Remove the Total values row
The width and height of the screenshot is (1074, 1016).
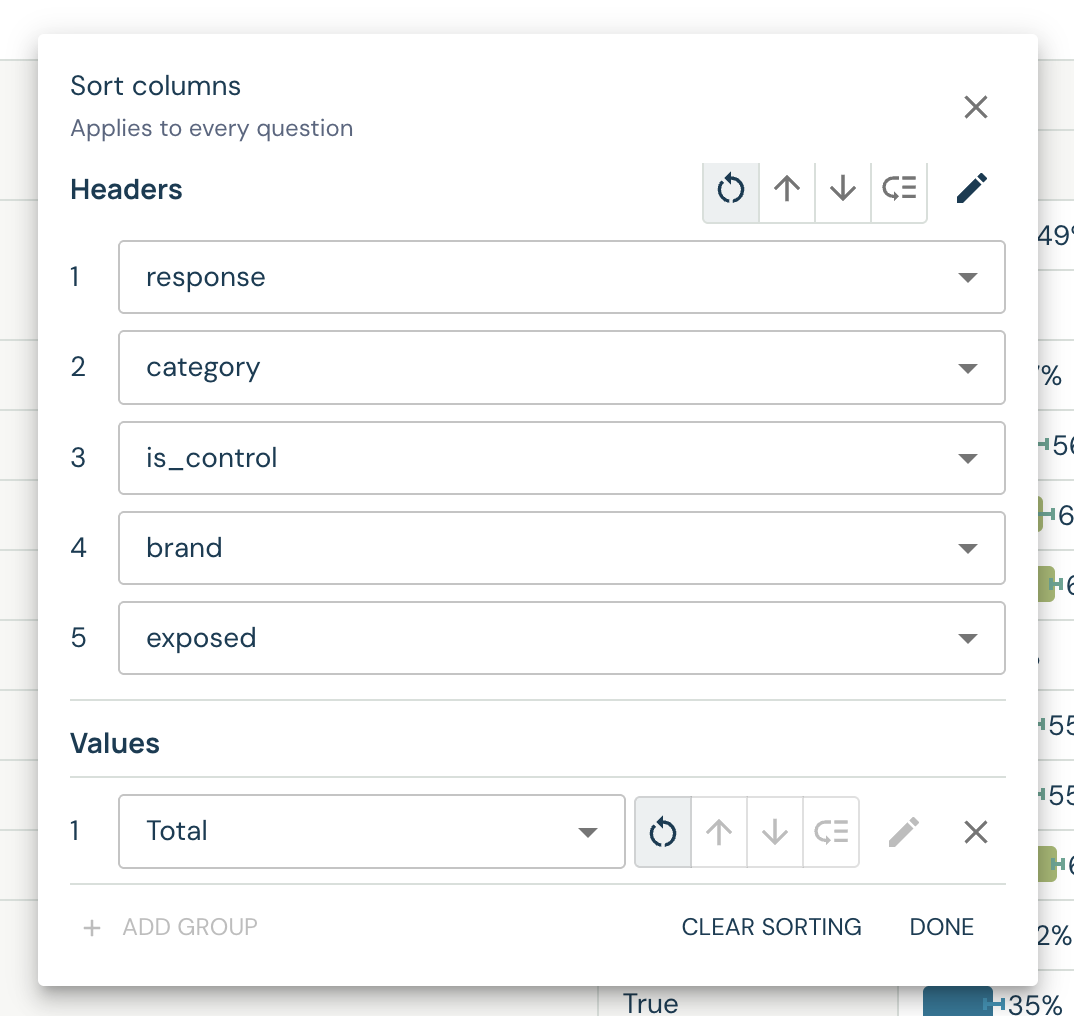[975, 832]
